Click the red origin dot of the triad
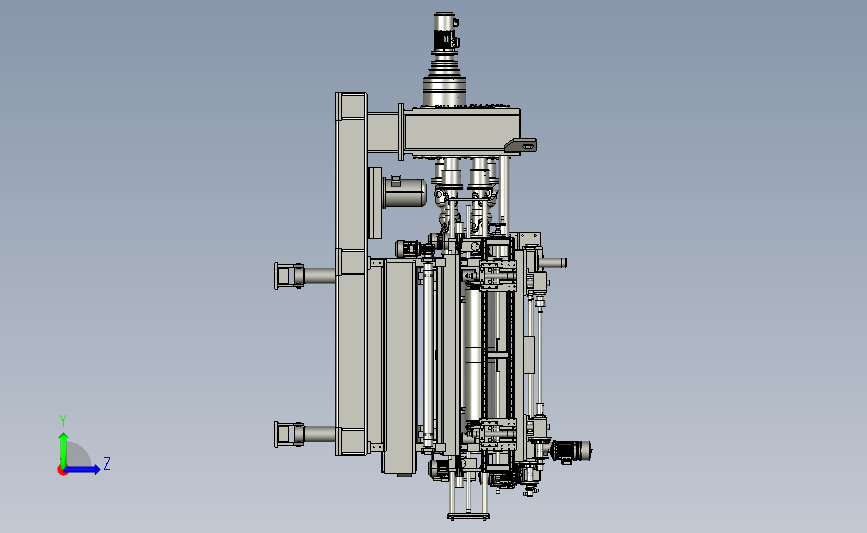The height and width of the screenshot is (533, 867). point(62,470)
